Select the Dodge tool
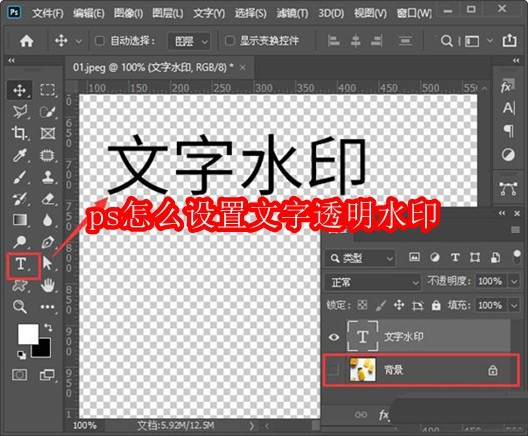The image size is (528, 436). [x=20, y=242]
